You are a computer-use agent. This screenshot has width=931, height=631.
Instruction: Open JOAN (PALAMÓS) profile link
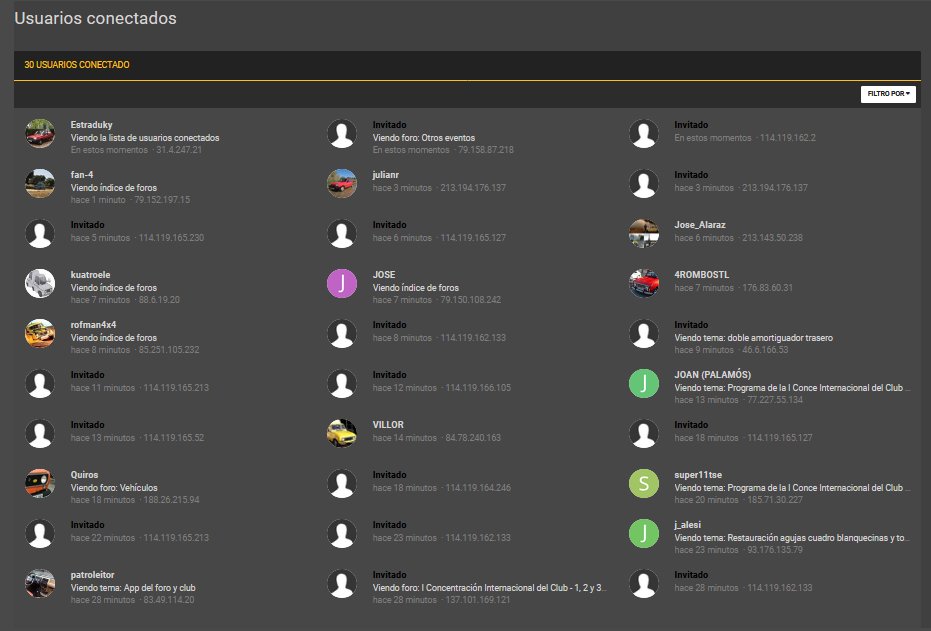tap(712, 375)
